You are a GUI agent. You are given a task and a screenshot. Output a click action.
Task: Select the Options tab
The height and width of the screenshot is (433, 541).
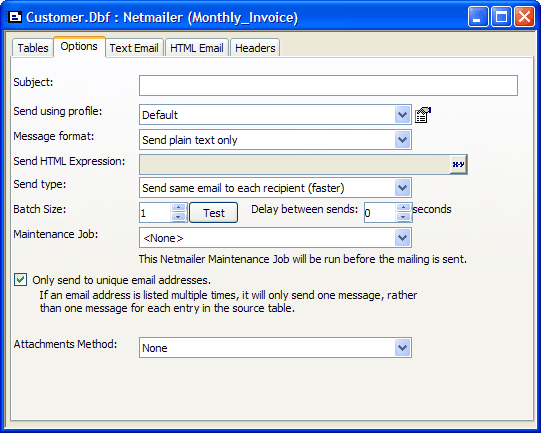(x=79, y=46)
